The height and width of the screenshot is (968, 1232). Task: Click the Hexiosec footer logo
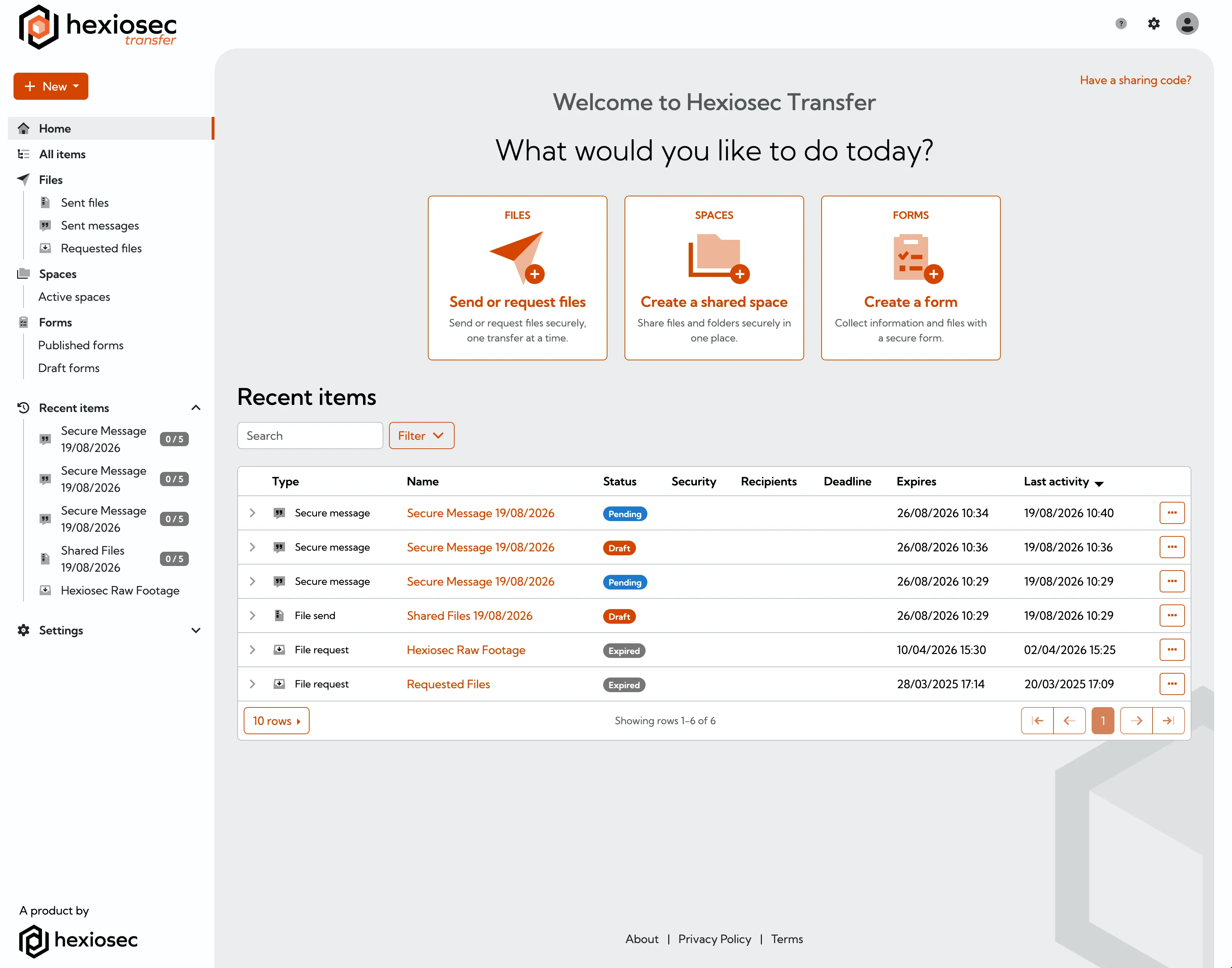click(78, 941)
